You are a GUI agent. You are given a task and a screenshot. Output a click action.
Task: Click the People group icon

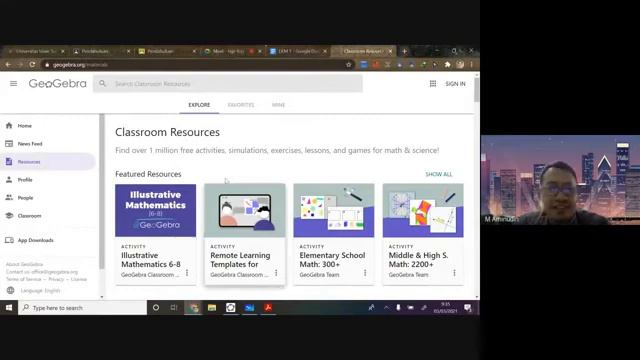click(9, 198)
